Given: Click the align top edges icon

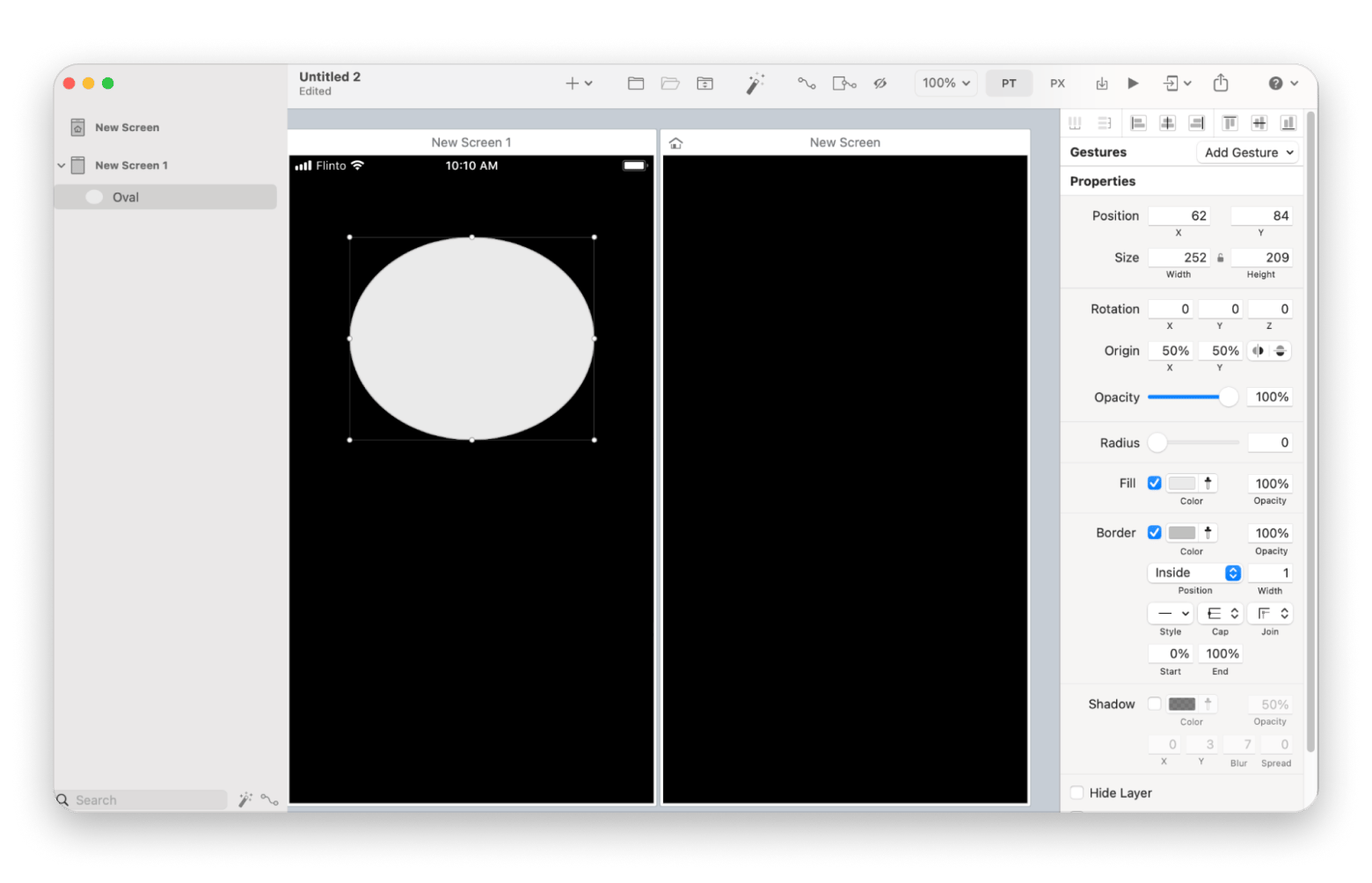Looking at the screenshot, I should (1230, 123).
